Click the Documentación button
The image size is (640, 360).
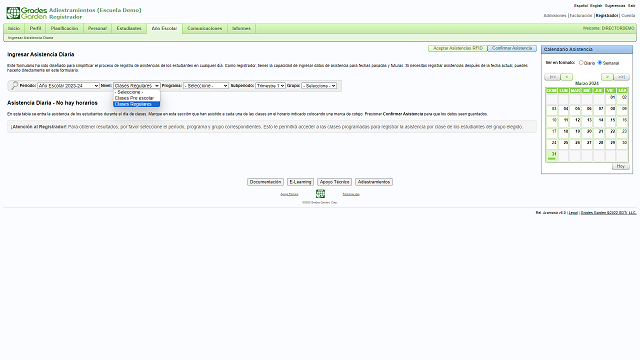coord(265,182)
